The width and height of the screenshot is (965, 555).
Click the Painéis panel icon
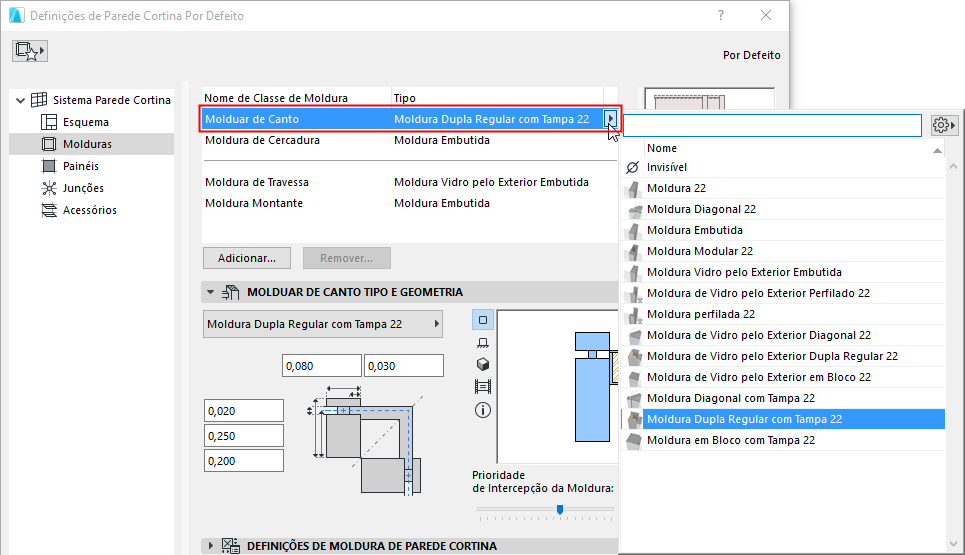coord(49,166)
